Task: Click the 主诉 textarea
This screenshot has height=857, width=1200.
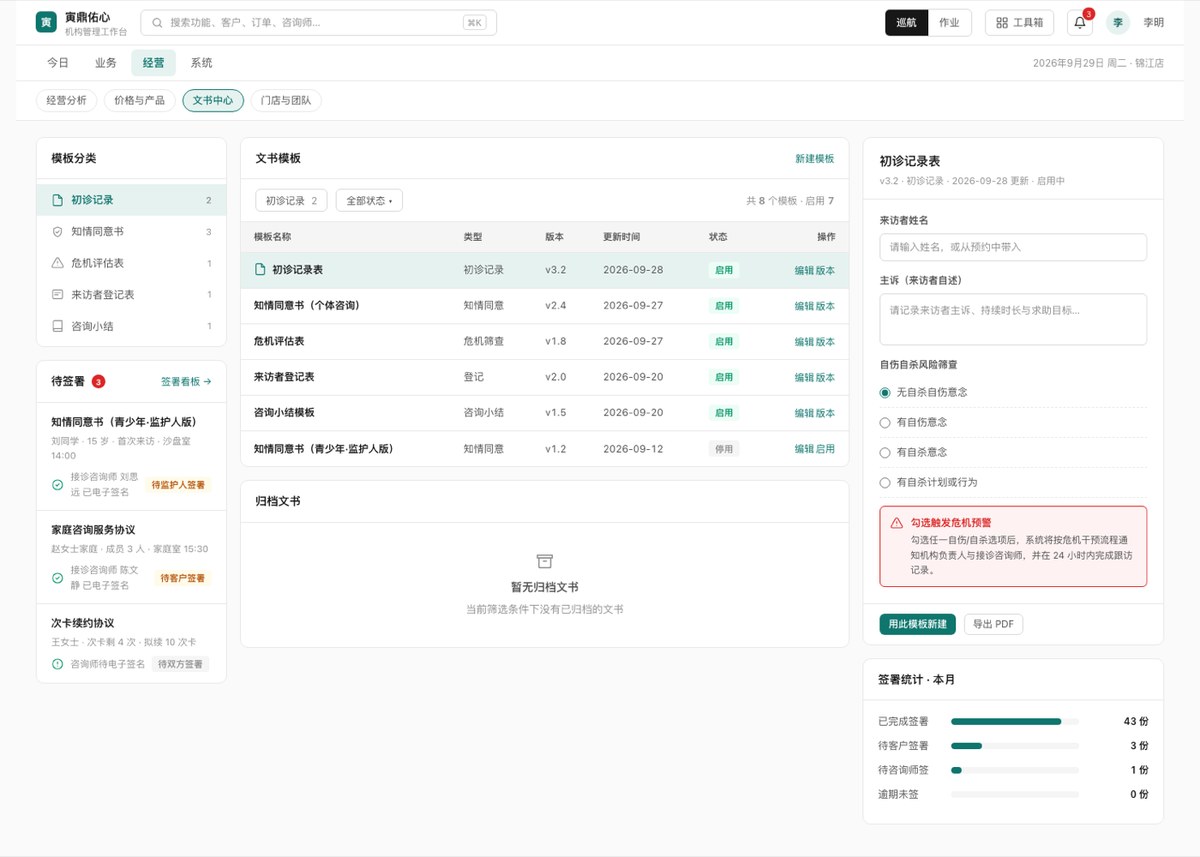Action: point(1013,319)
